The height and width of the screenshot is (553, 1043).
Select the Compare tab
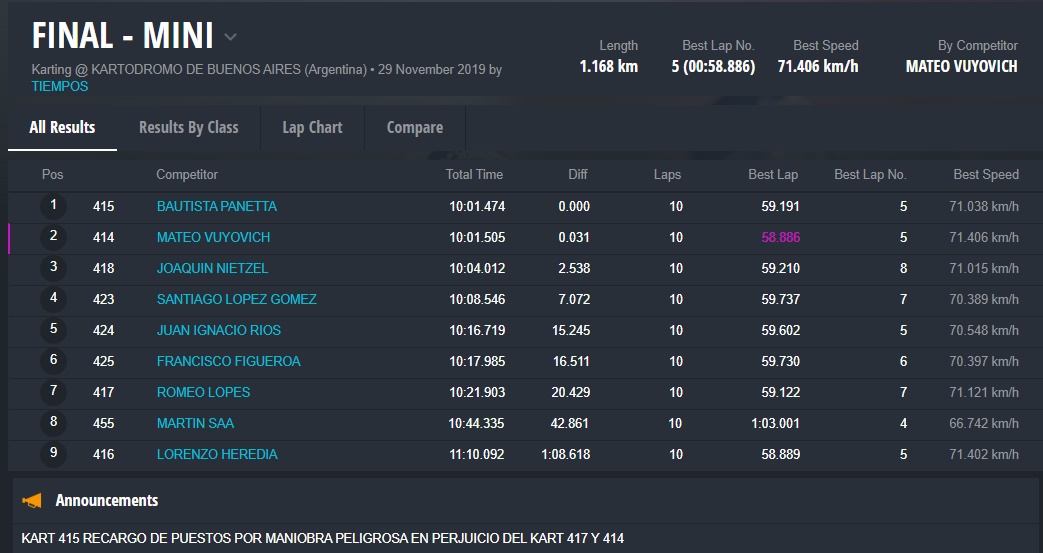pyautogui.click(x=414, y=127)
